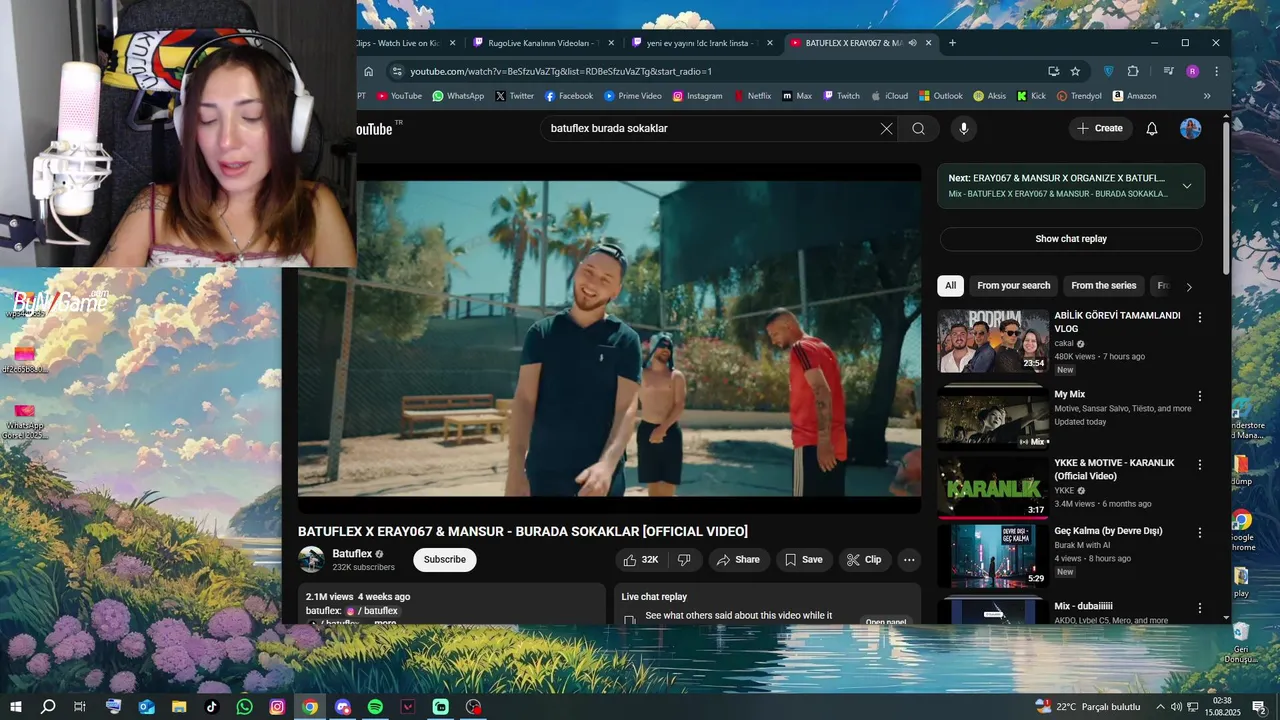The image size is (1280, 720).
Task: Open the WhatsApp bookmark
Action: [x=458, y=96]
